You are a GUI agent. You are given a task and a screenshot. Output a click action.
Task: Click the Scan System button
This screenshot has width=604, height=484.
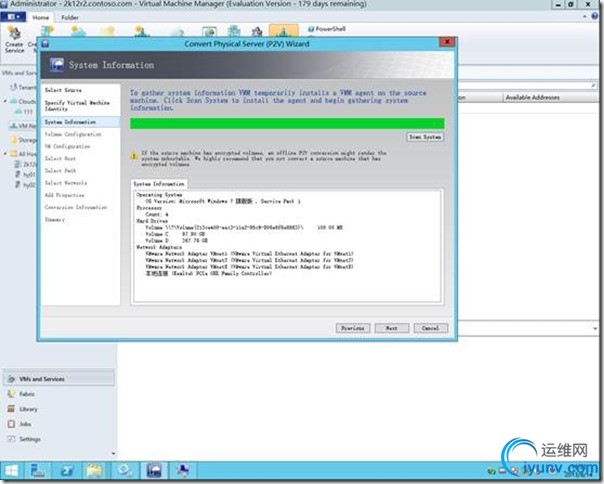click(x=425, y=137)
